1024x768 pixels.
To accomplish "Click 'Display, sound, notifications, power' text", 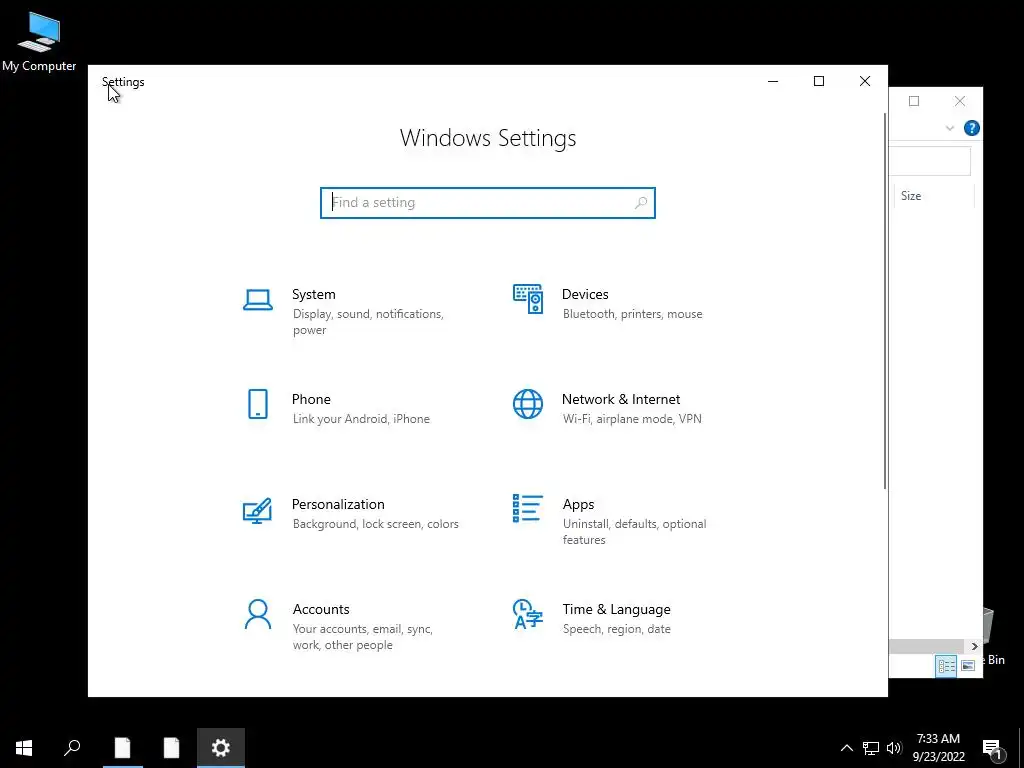I will click(x=368, y=322).
